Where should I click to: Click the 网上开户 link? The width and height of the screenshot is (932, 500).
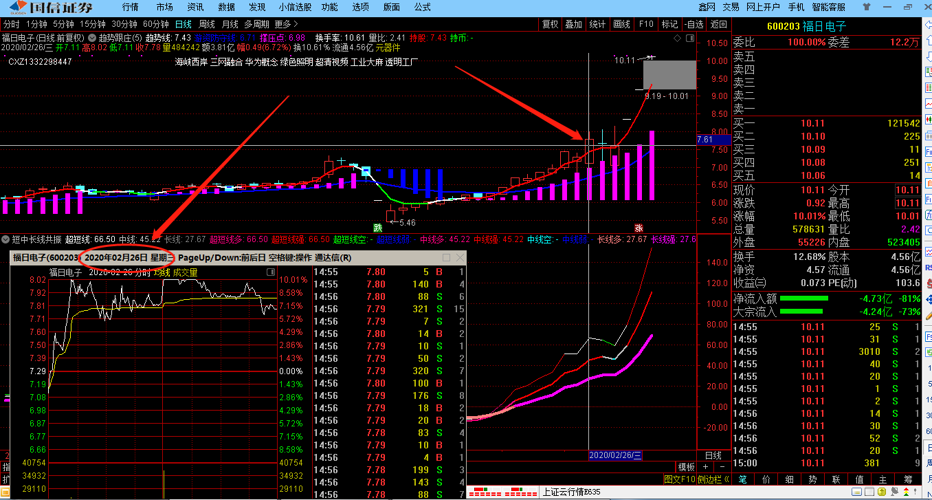tap(763, 7)
